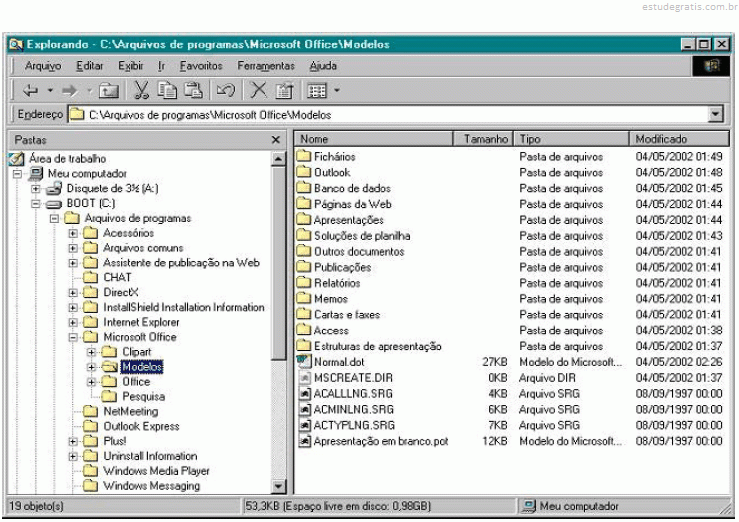The height and width of the screenshot is (522, 739).
Task: Select the ACTYPLNG.SRG file name
Action: click(x=354, y=425)
